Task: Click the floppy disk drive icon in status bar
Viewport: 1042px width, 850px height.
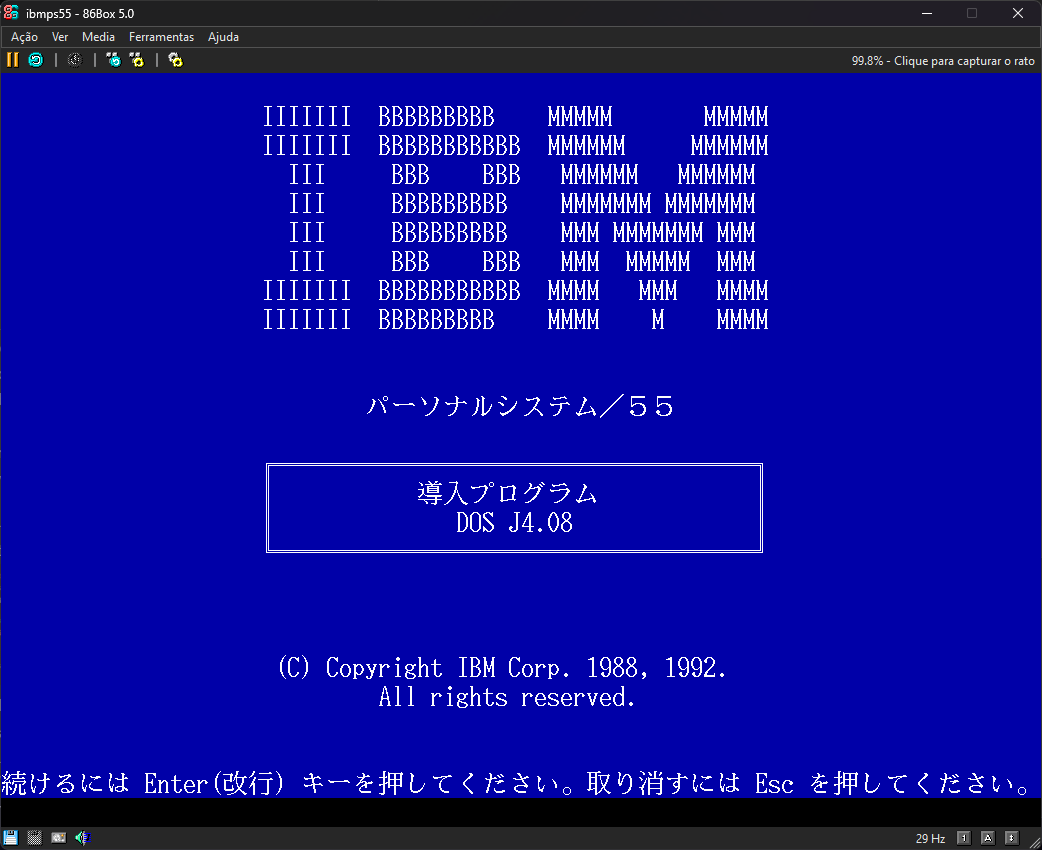Action: (x=11, y=837)
